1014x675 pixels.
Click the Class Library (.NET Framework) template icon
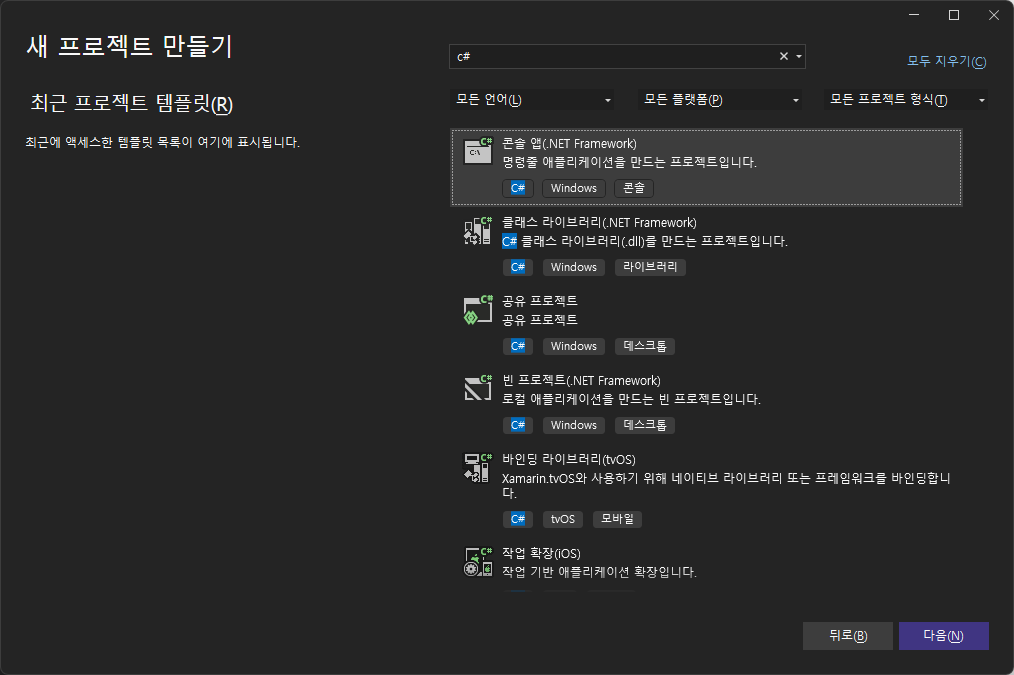[x=478, y=230]
